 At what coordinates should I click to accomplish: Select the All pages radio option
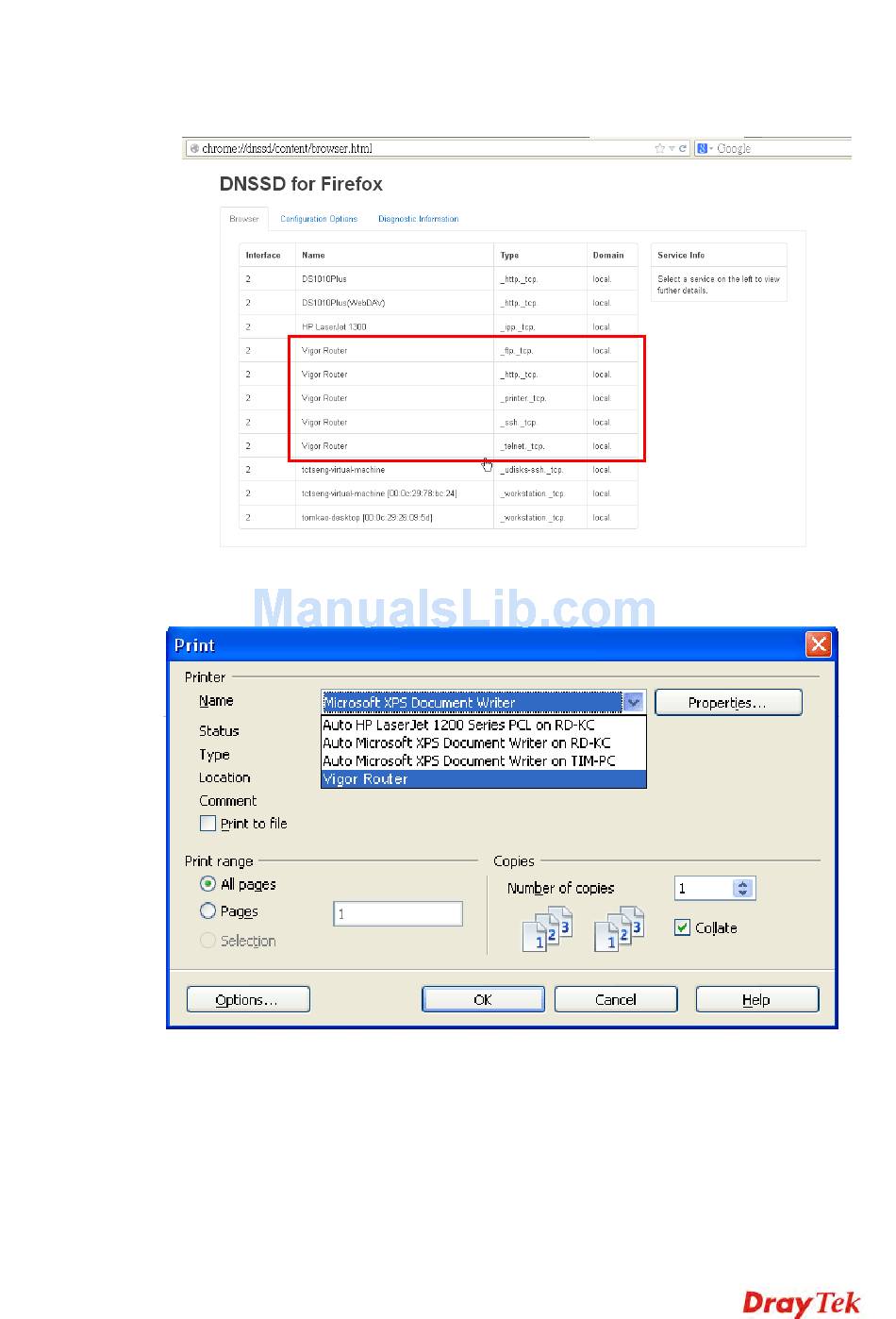tap(208, 884)
